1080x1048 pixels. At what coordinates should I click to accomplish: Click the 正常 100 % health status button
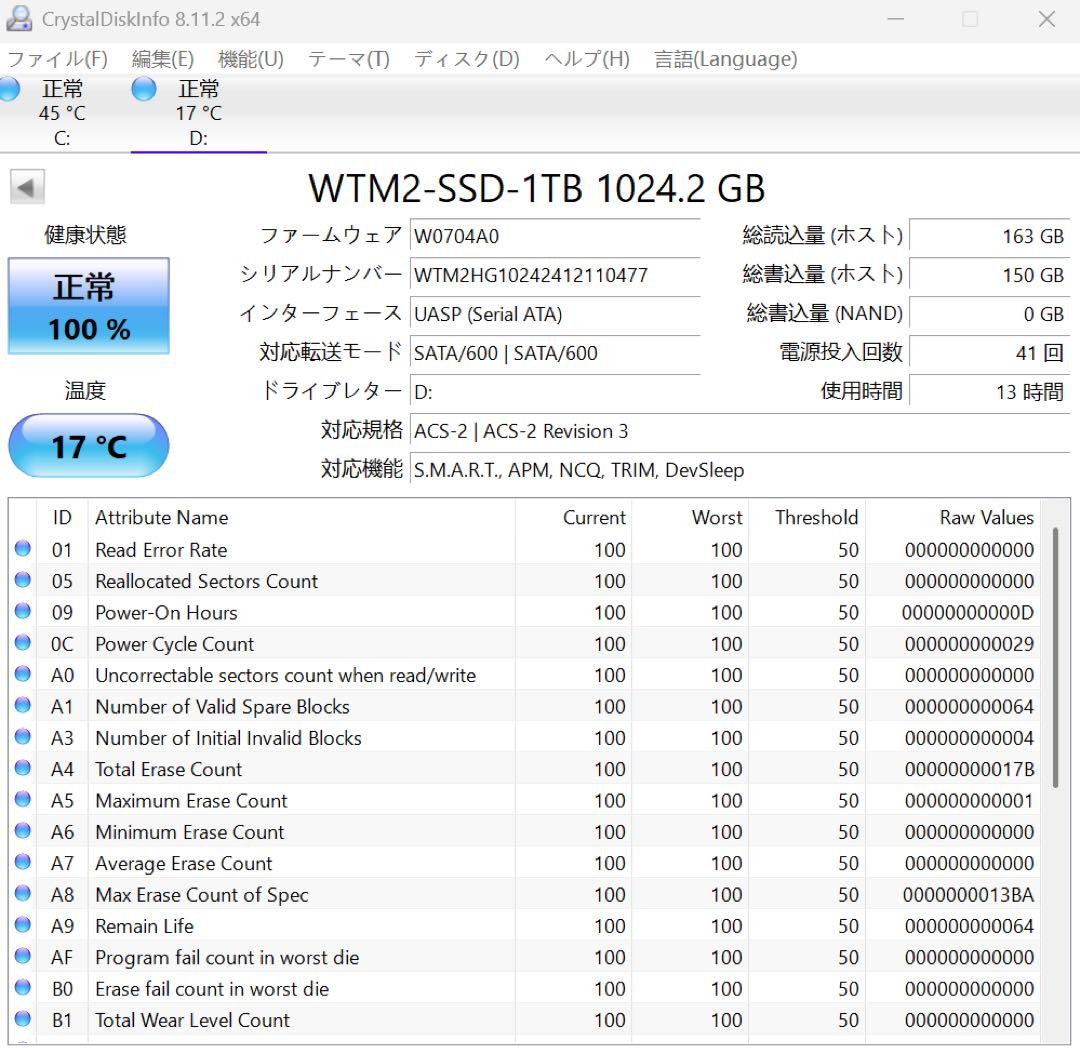click(x=89, y=306)
